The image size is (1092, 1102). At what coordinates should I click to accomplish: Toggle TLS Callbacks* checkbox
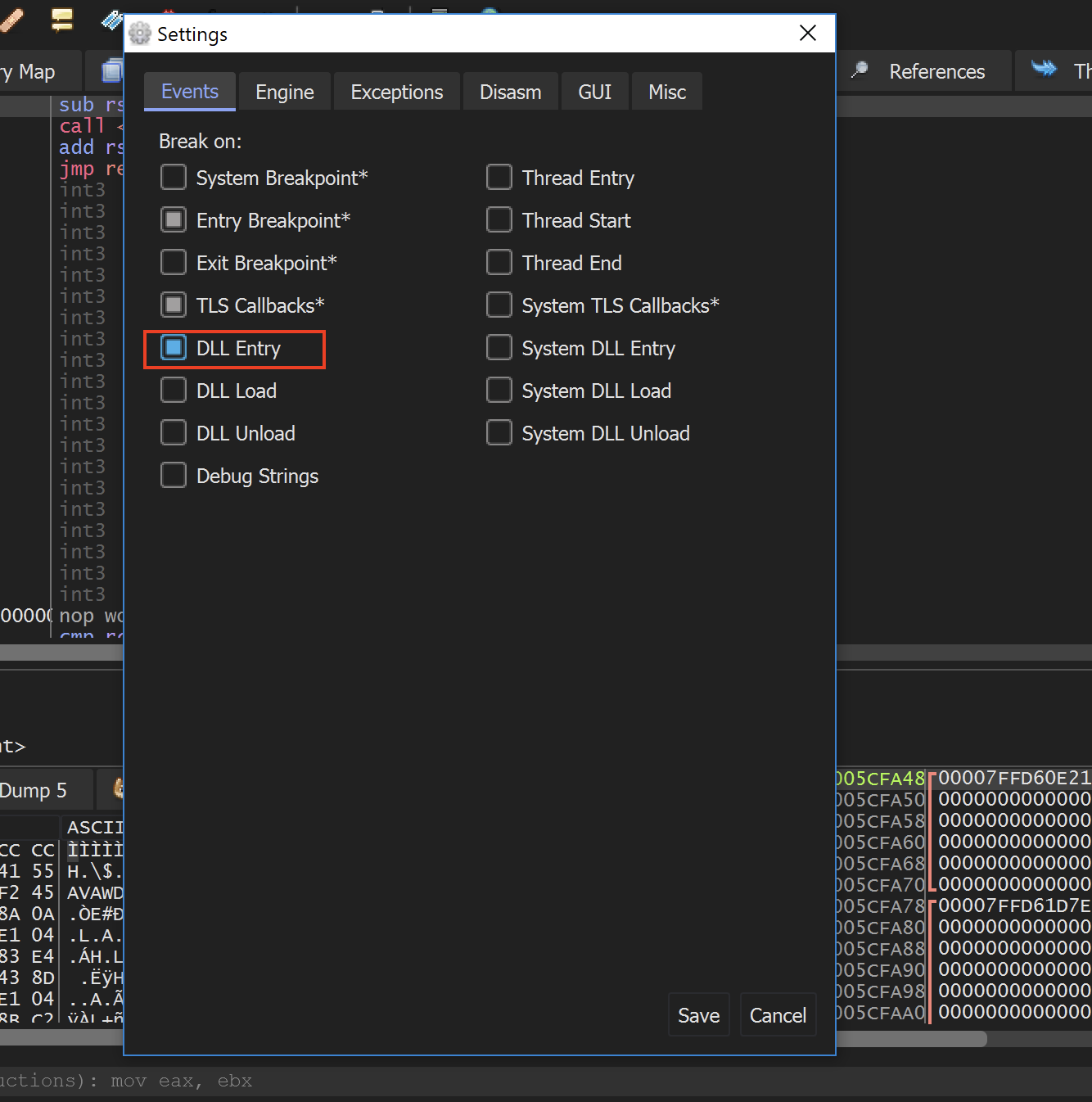pos(174,305)
